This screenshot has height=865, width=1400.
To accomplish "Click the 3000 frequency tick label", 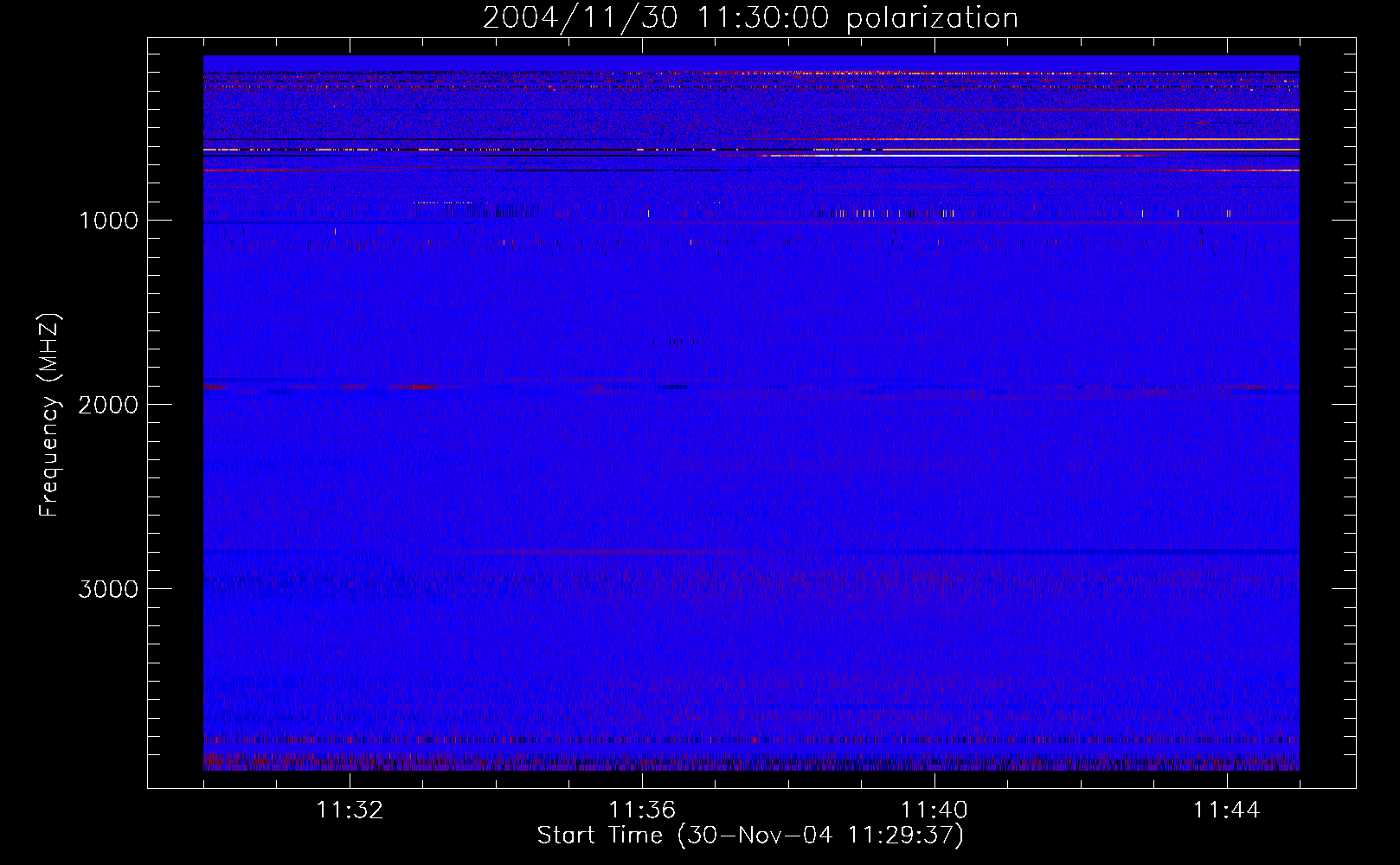I will click(x=108, y=589).
